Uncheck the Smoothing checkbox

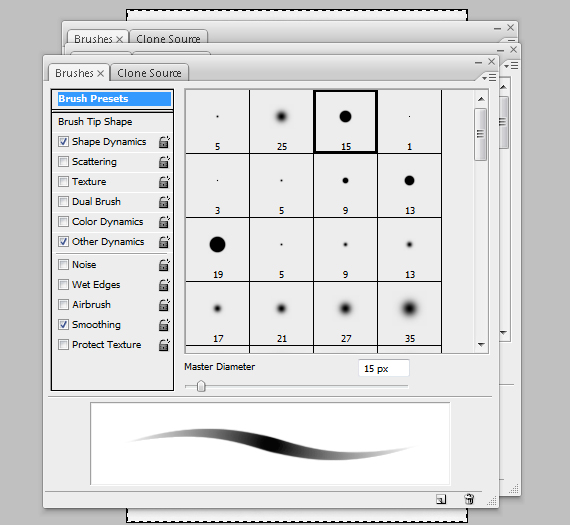pos(63,324)
